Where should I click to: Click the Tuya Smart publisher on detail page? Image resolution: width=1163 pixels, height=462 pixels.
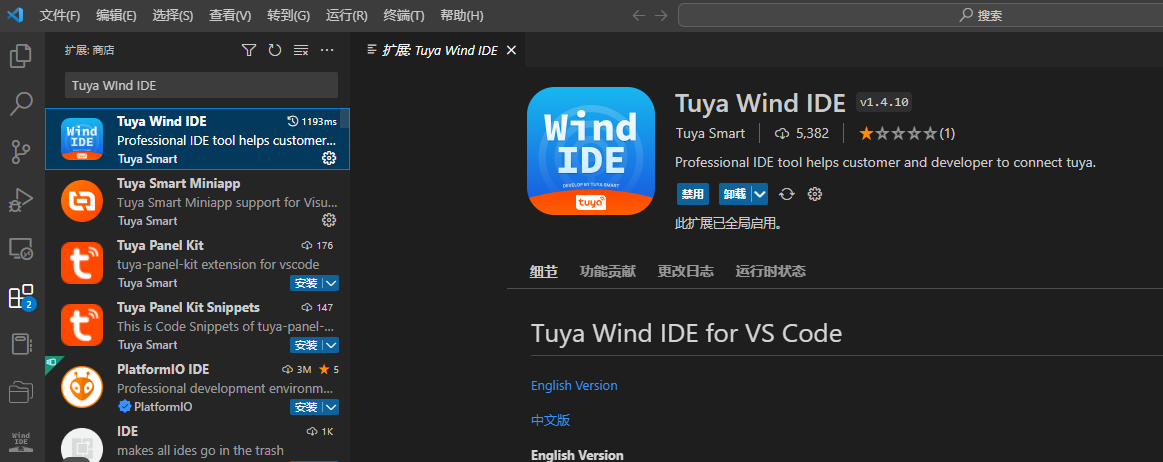711,133
